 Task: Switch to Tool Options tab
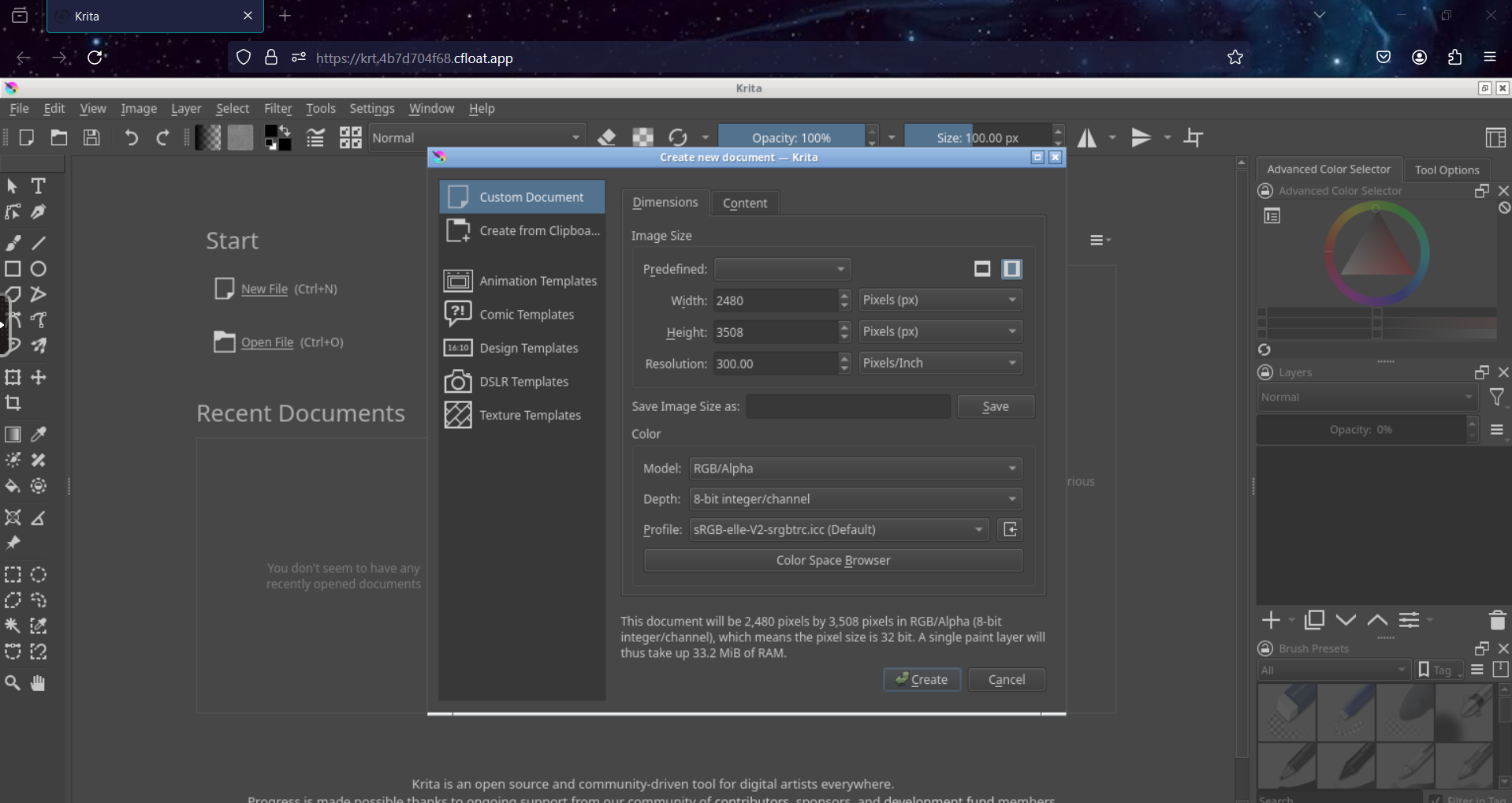click(x=1447, y=170)
